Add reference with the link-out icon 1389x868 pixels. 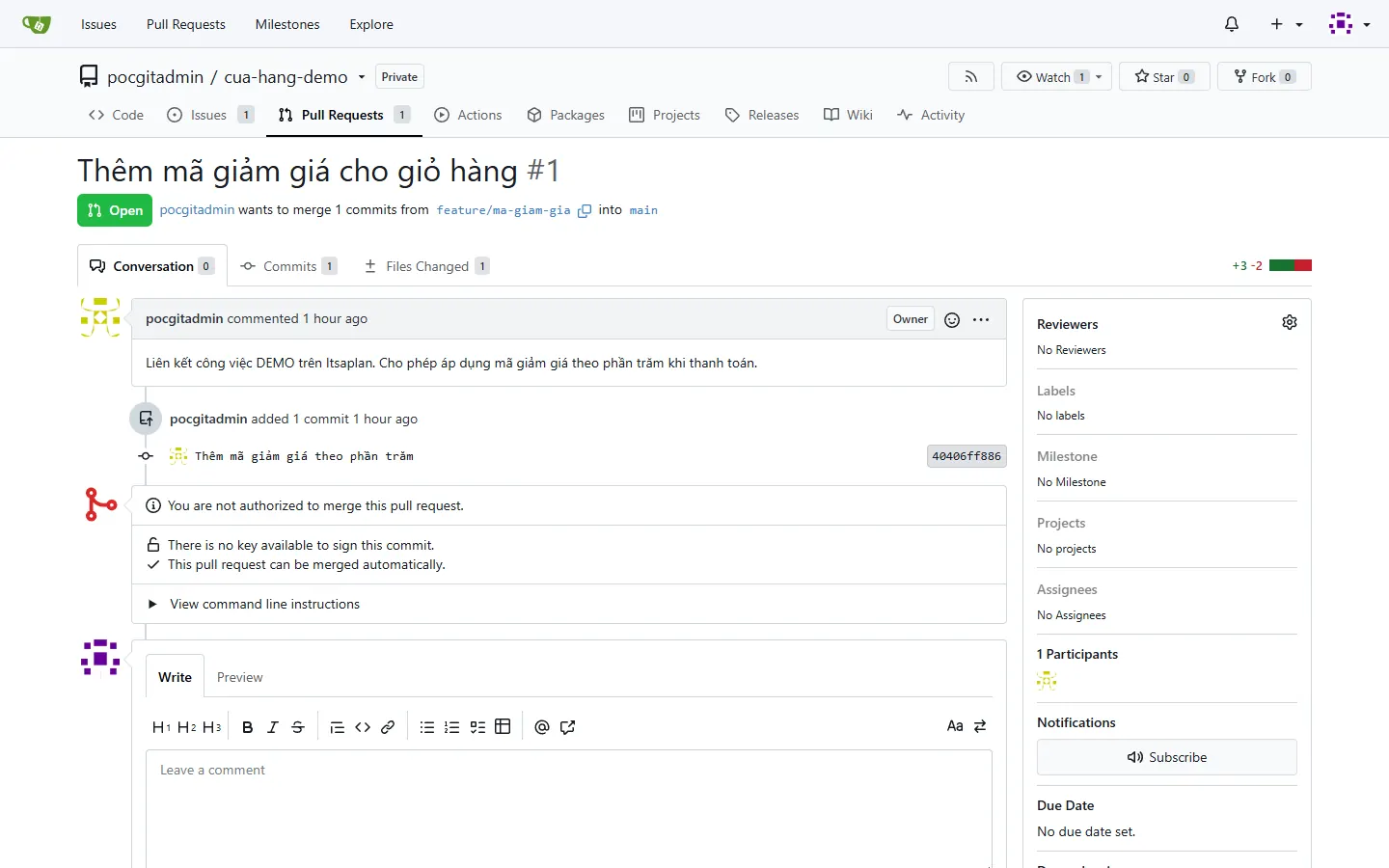tap(567, 727)
